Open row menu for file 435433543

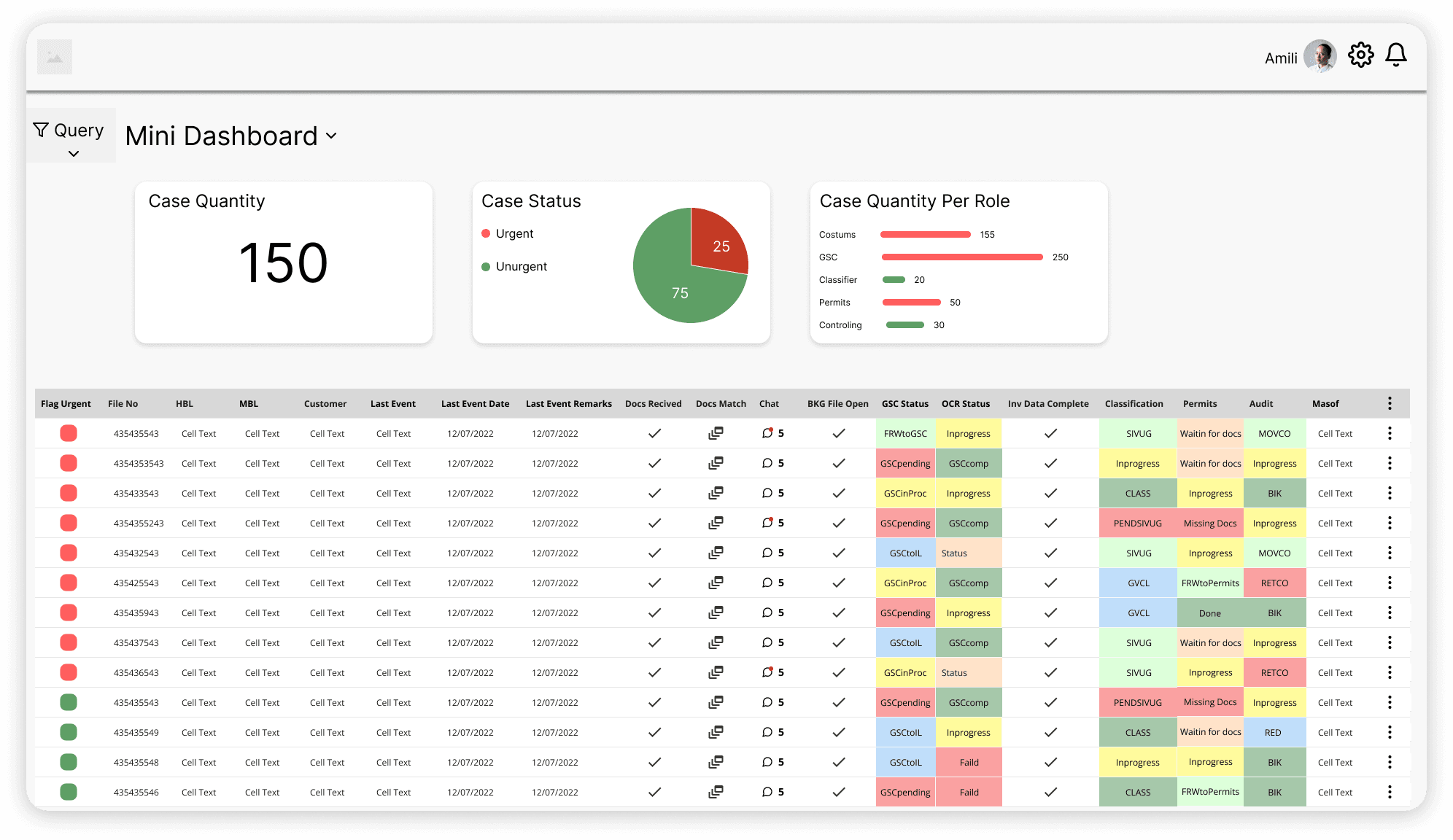coord(1390,493)
